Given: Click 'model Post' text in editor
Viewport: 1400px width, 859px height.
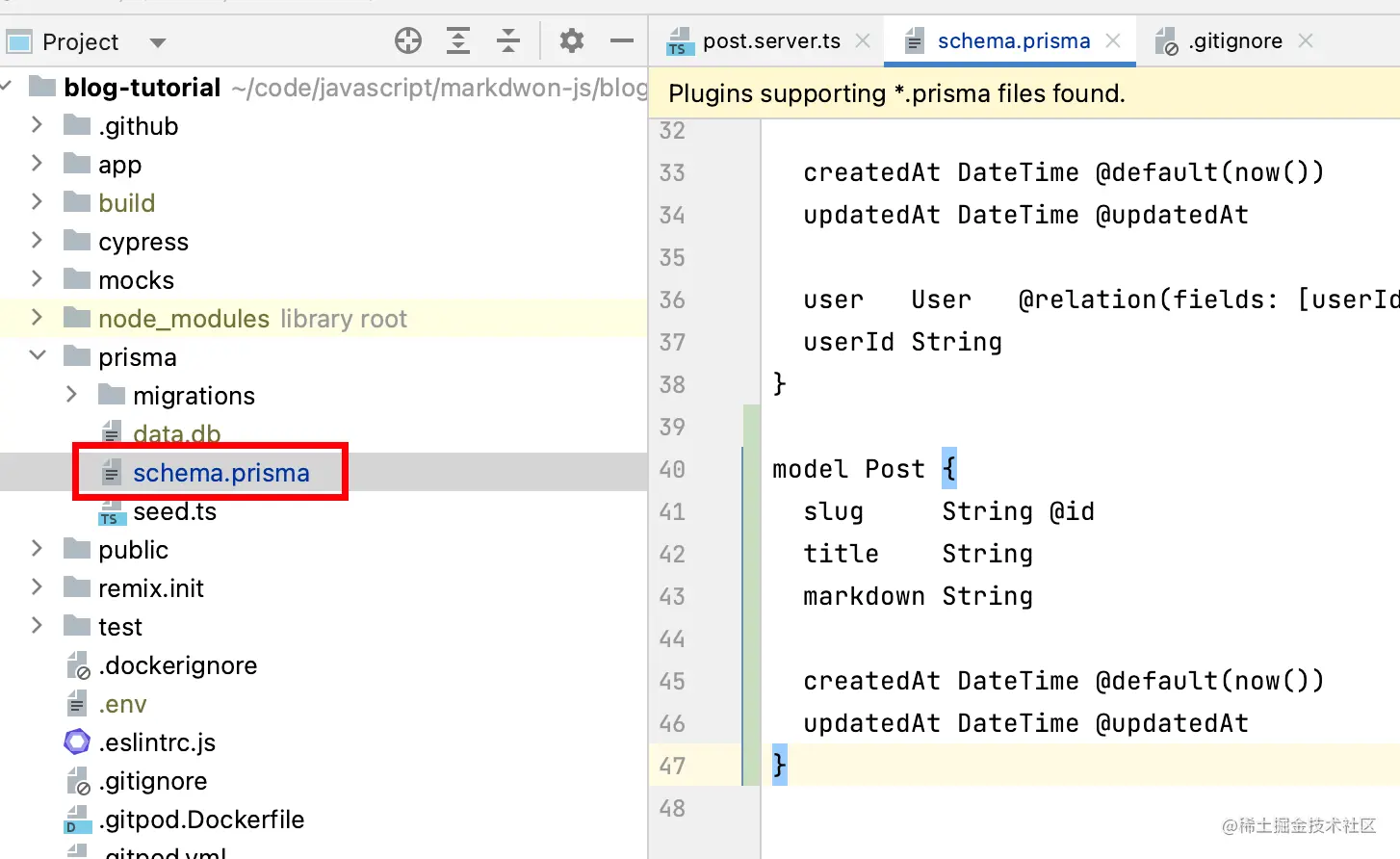Looking at the screenshot, I should point(848,469).
